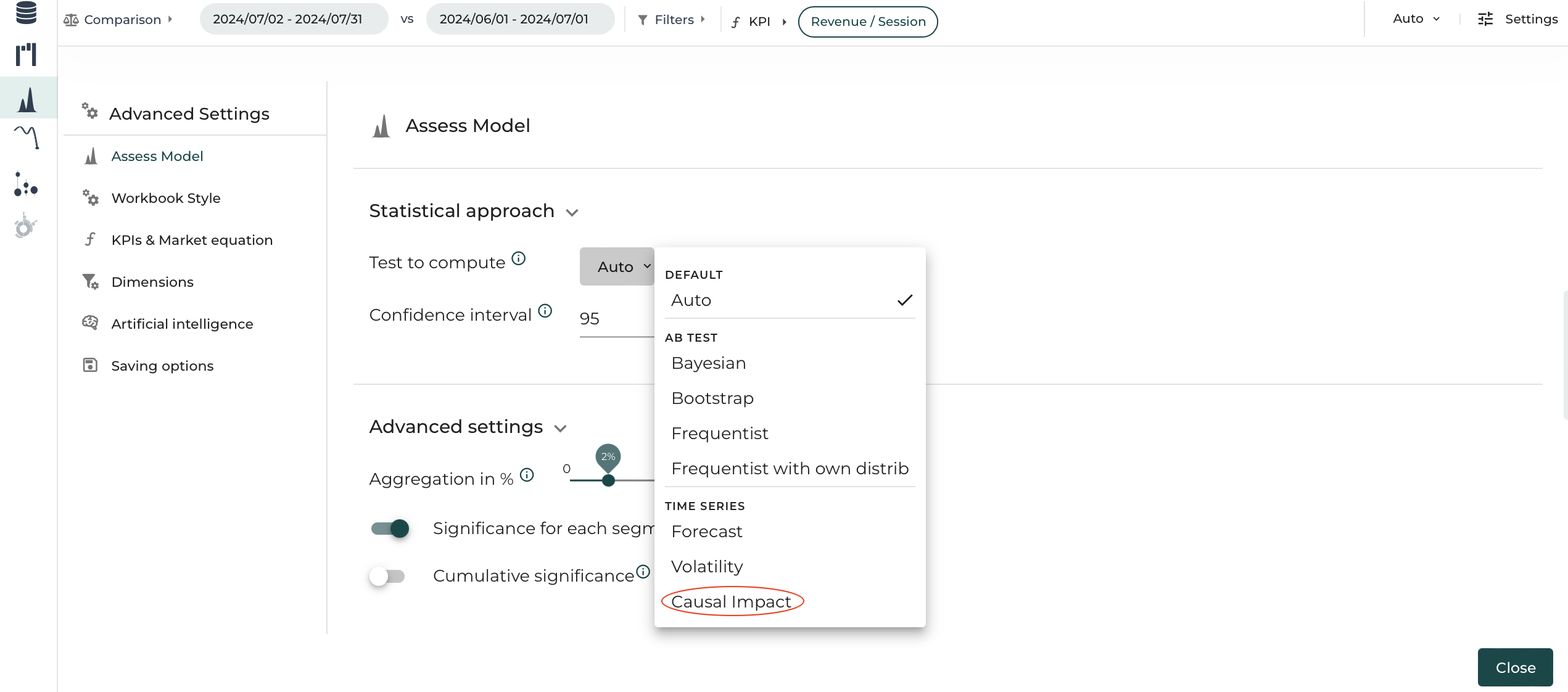Click the Revenue / Session KPI pill
The image size is (1568, 692).
868,22
